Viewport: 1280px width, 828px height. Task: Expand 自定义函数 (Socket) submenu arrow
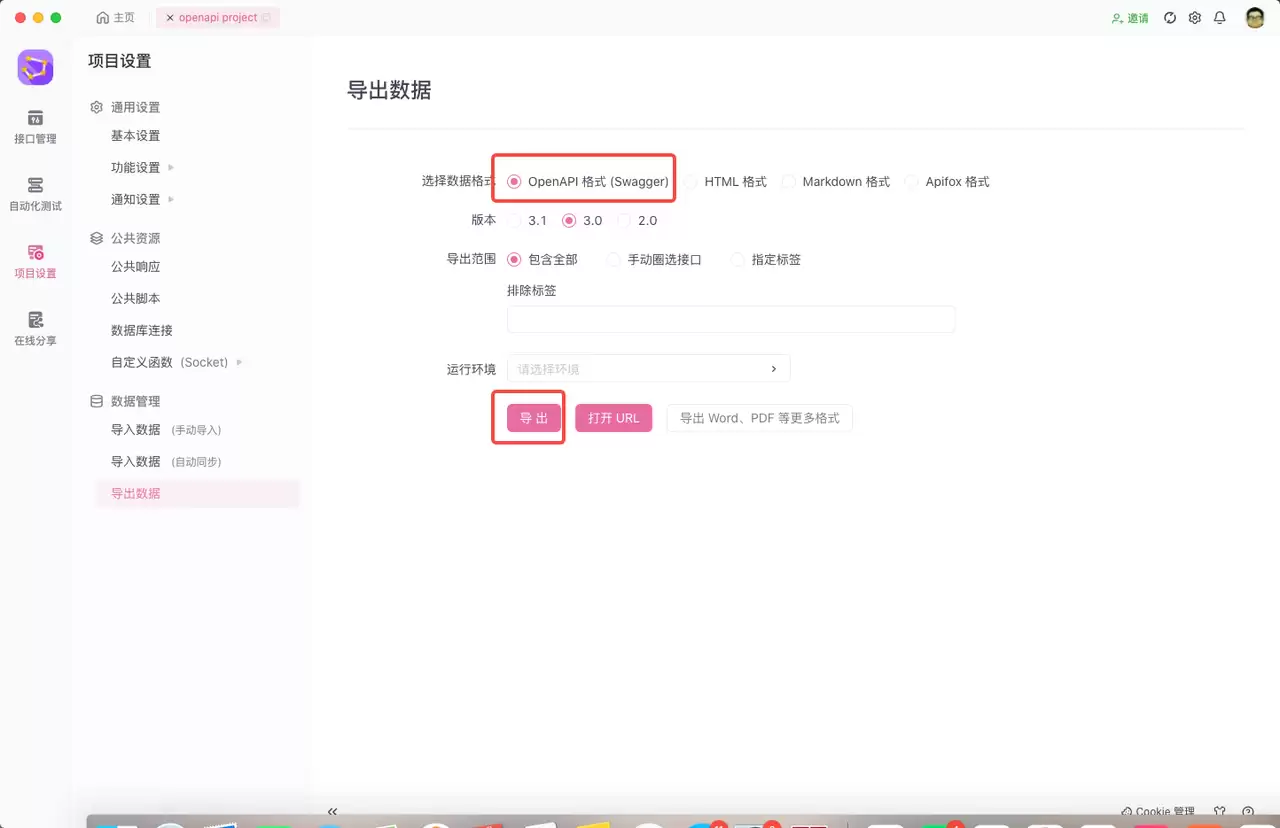(x=239, y=362)
